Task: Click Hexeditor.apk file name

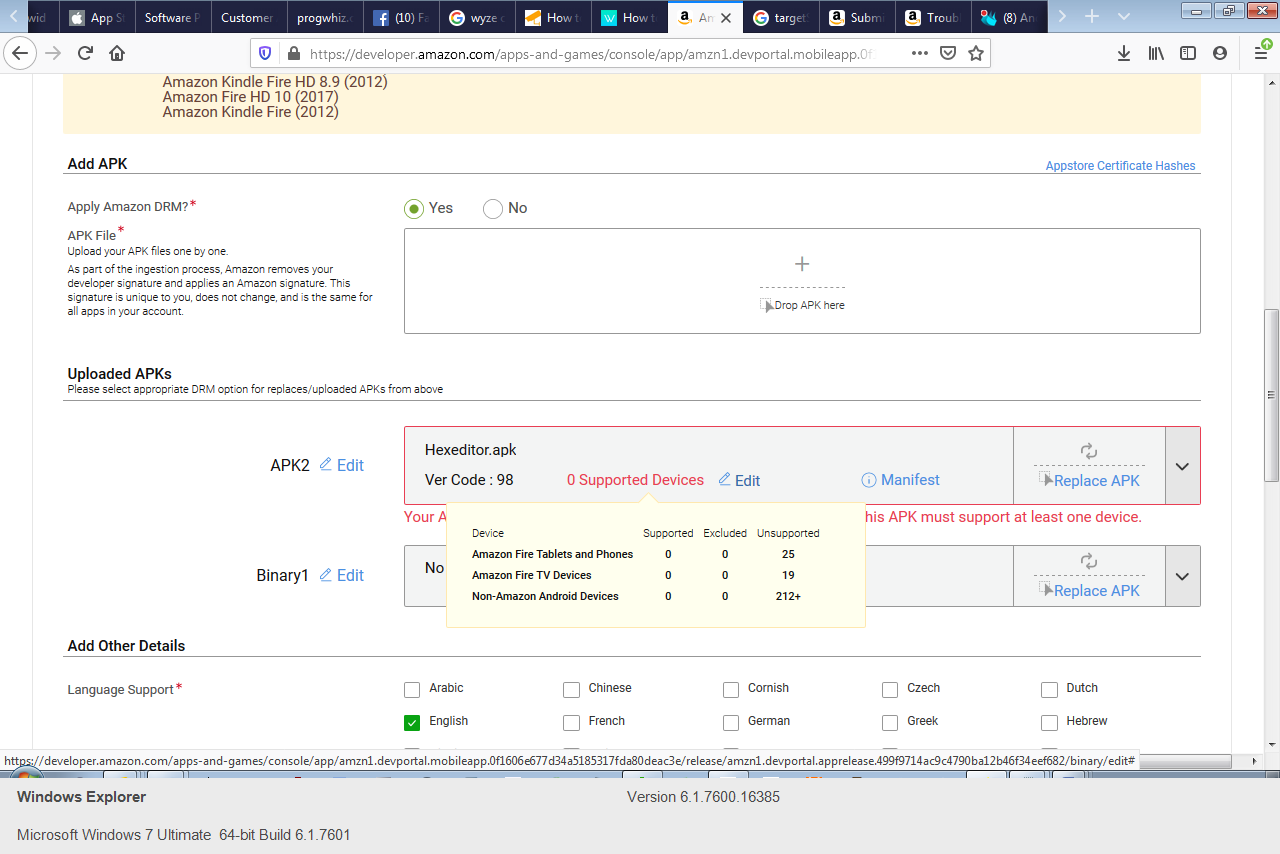Action: pos(471,450)
